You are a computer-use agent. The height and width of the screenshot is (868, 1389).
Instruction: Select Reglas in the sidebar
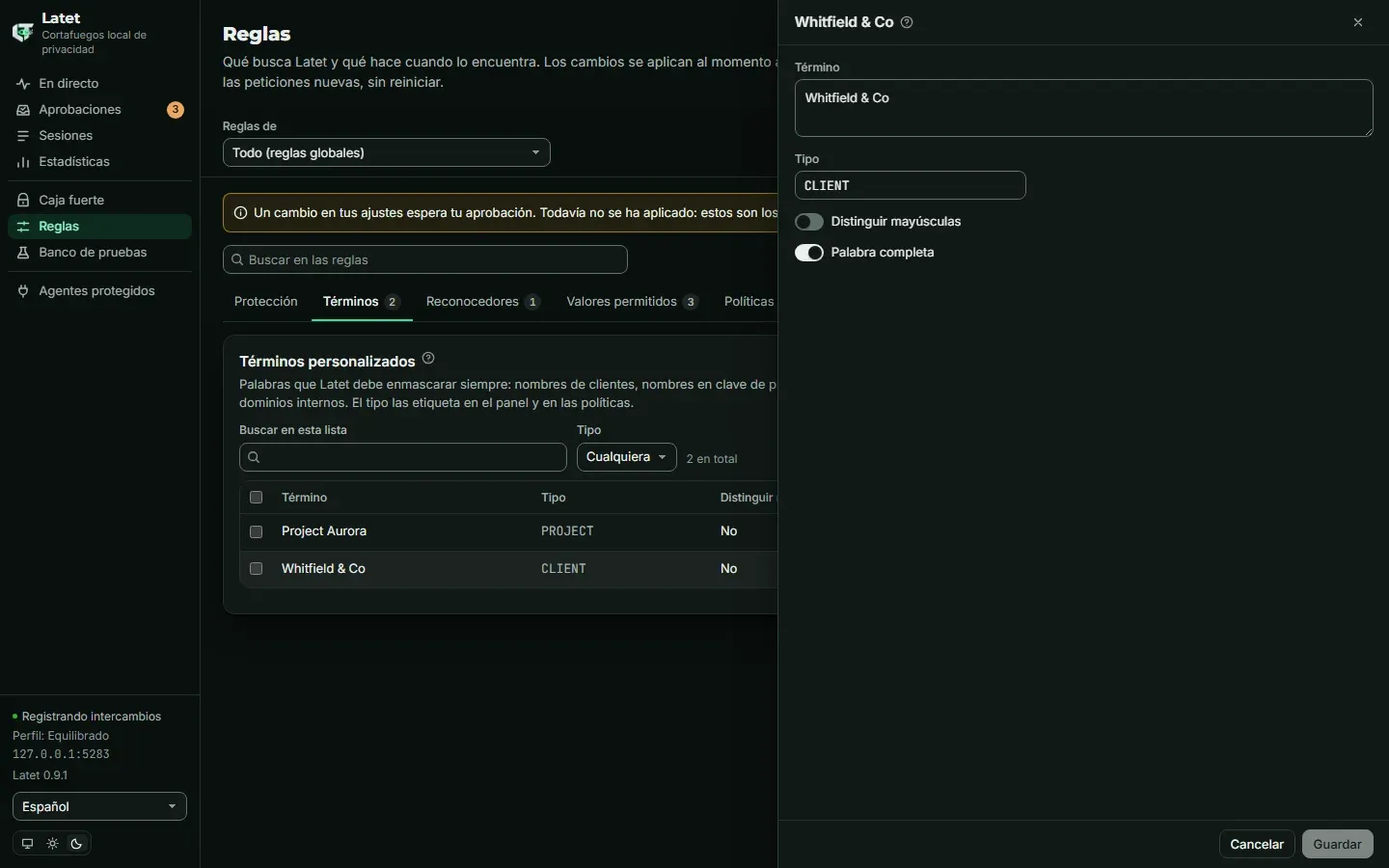point(99,227)
